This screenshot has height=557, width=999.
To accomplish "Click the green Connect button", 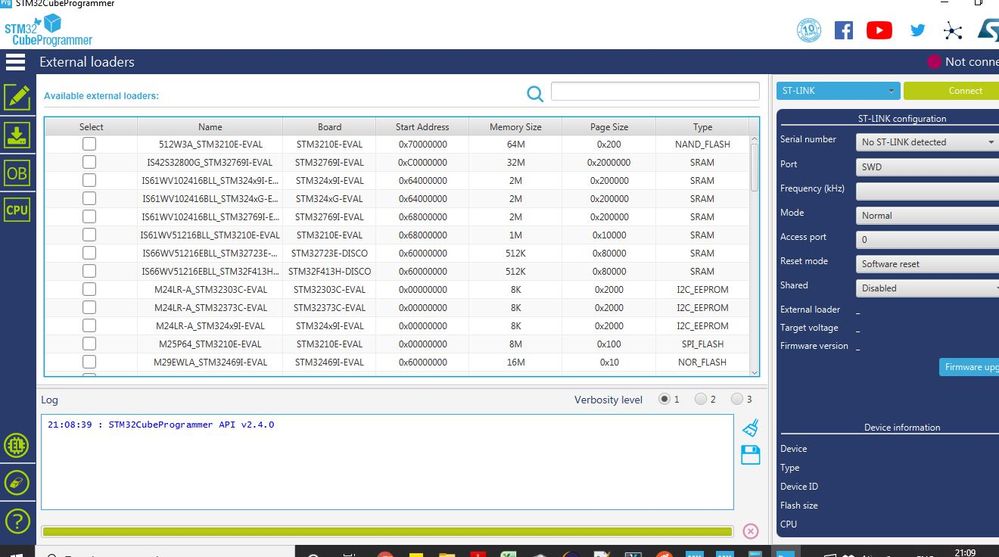I will (951, 90).
